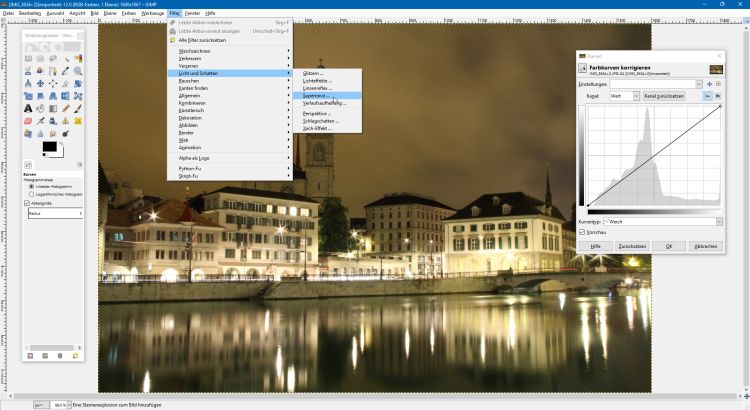The image size is (750, 410).
Task: Open the Kanal dropdown
Action: 622,96
